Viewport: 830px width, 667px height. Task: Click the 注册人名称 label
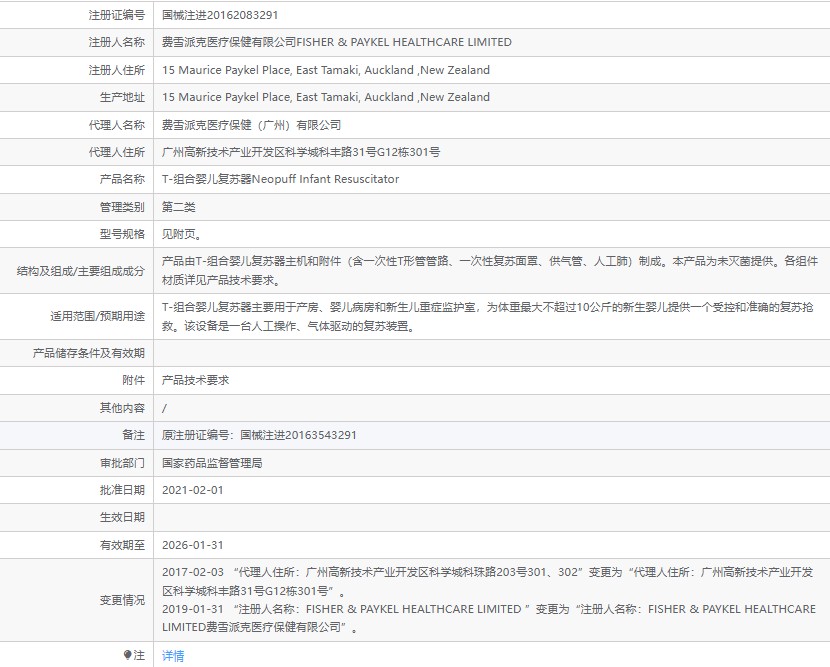116,42
